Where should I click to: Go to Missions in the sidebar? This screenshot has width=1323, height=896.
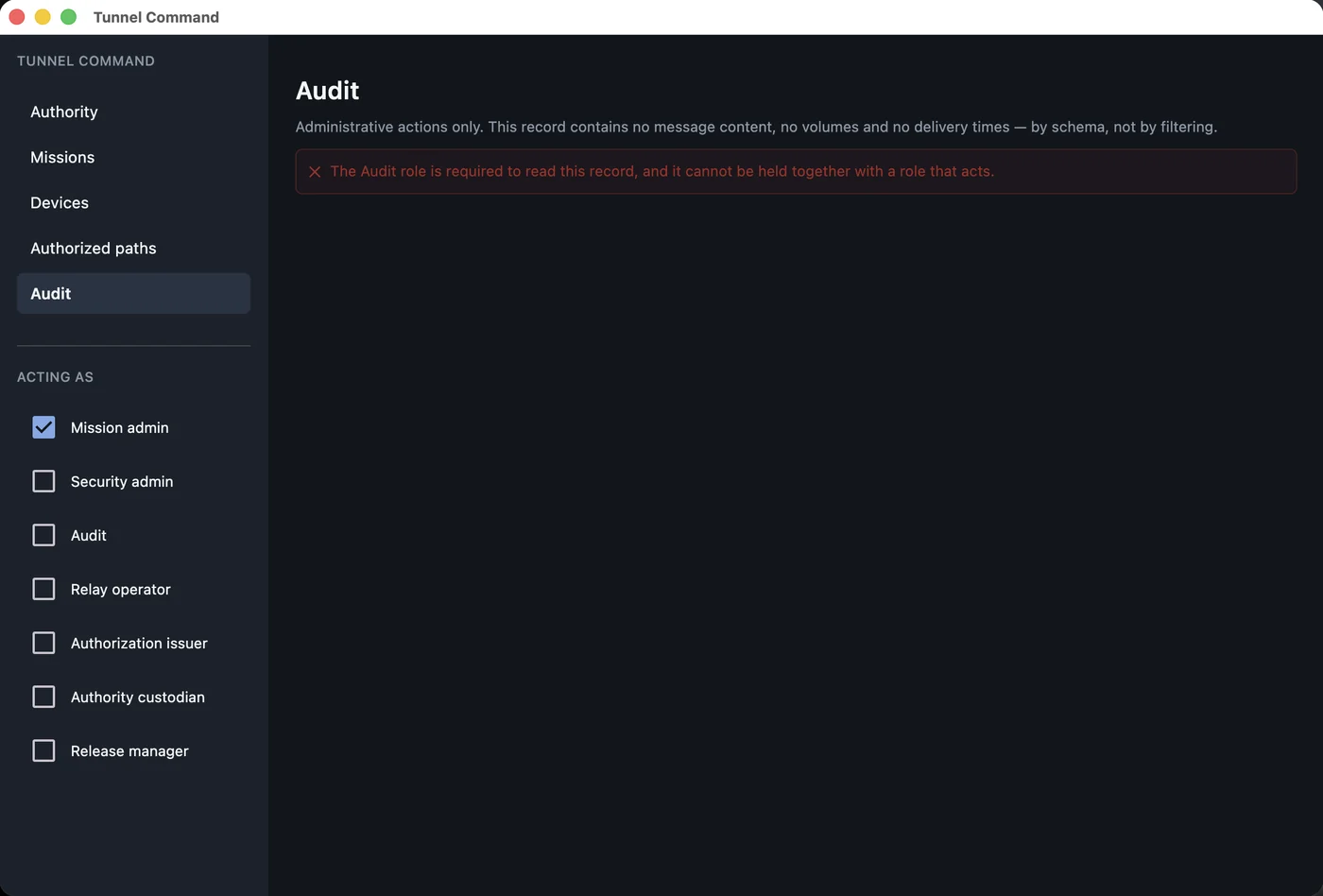(133, 157)
